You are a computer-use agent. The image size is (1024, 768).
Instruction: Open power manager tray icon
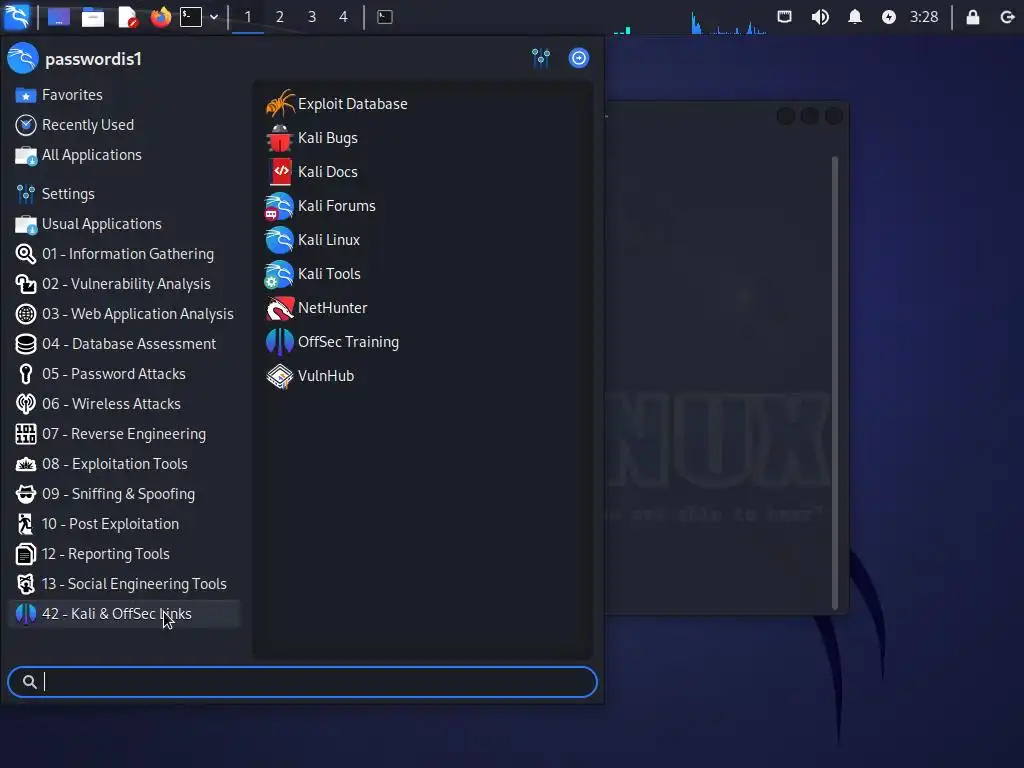889,17
